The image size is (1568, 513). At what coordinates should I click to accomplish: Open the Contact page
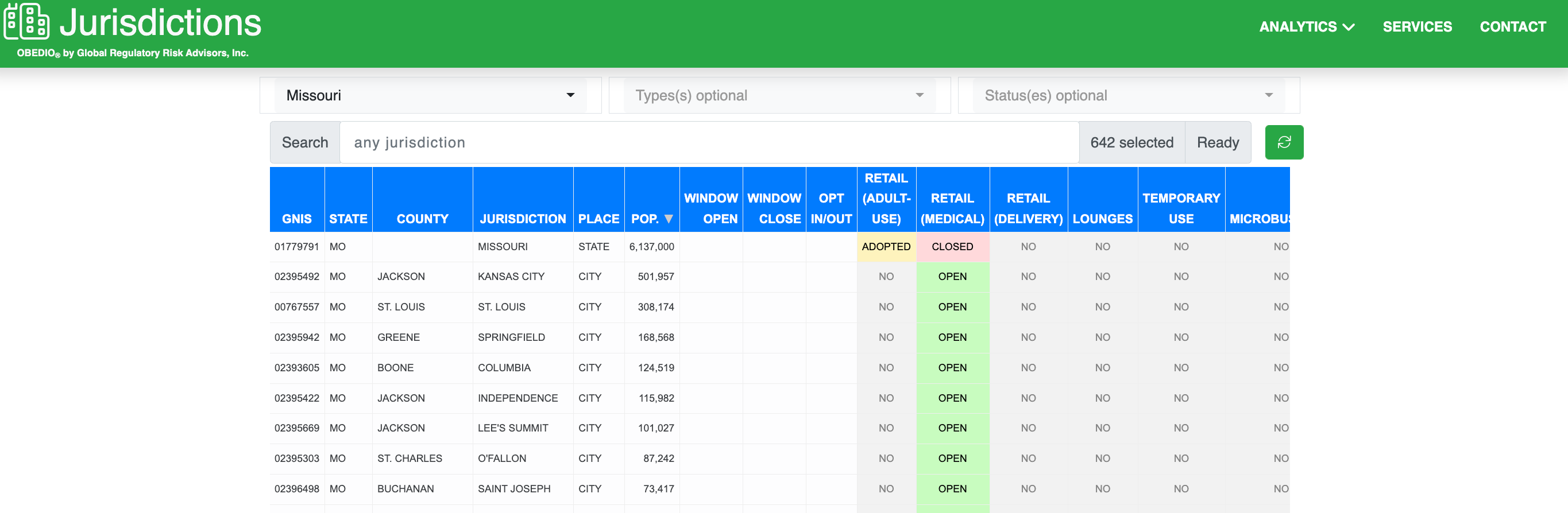point(1513,27)
